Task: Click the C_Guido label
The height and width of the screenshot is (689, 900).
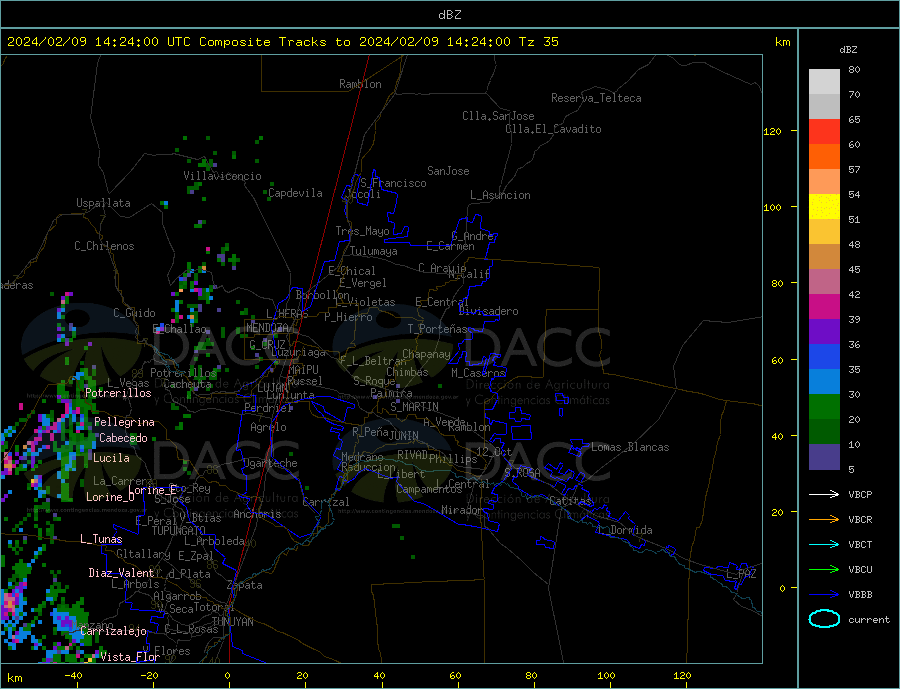Action: 134,313
